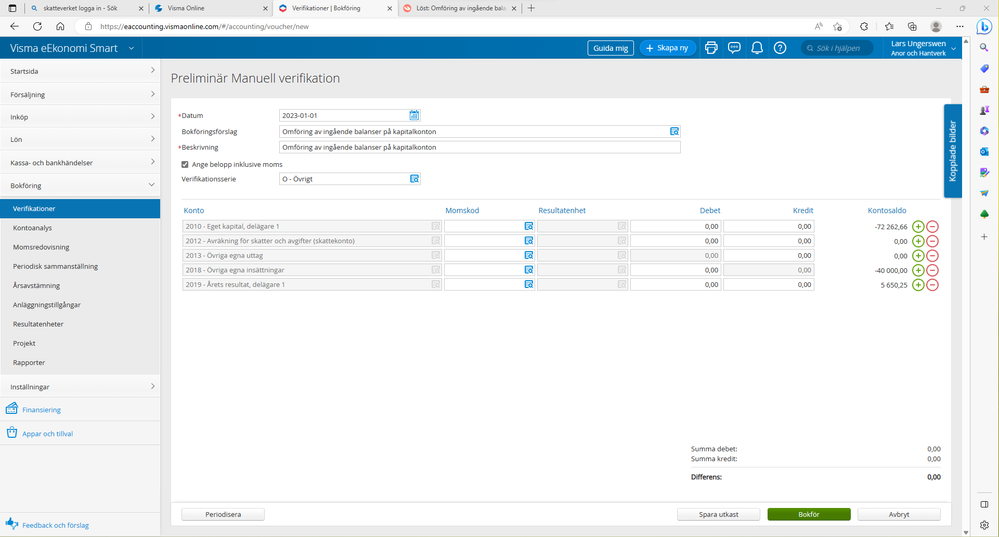Expand the Startsida menu section
This screenshot has width=999, height=537.
coord(80,71)
